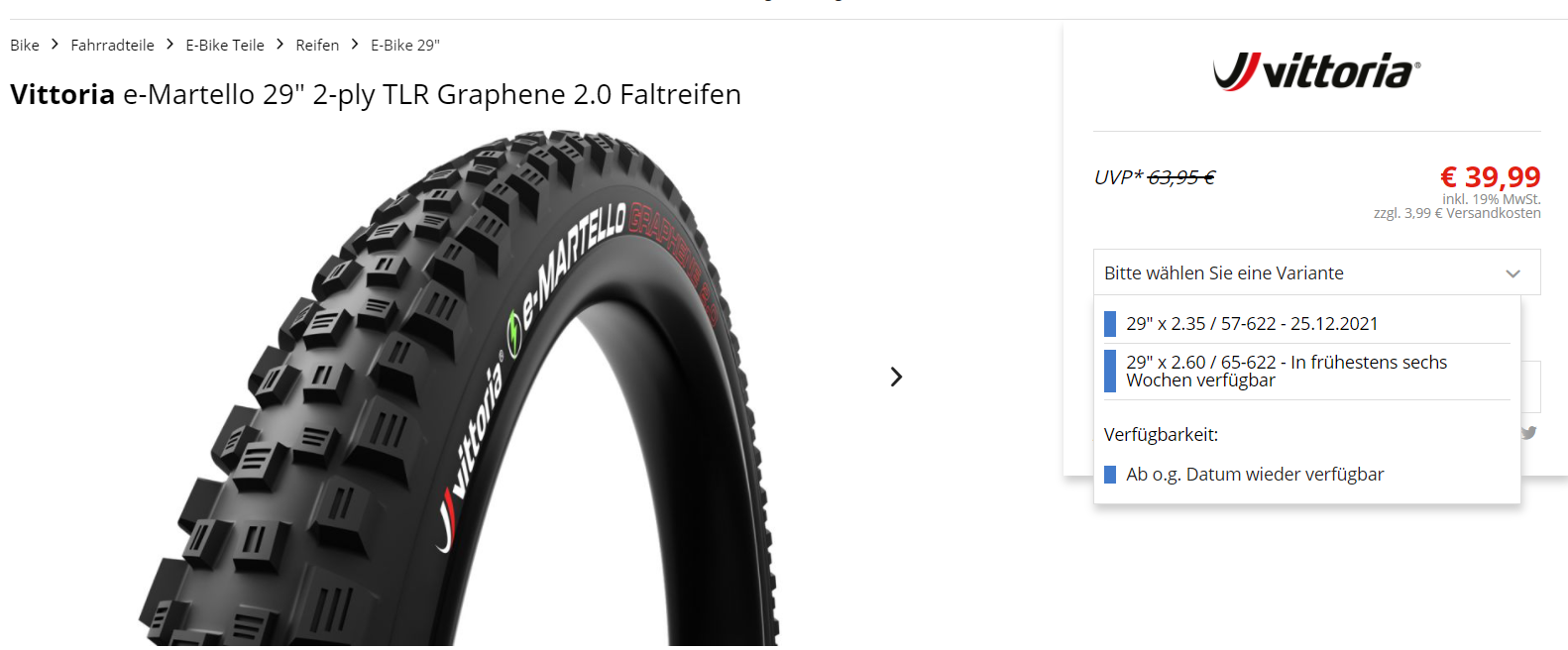1568x650 pixels.
Task: Click the Vittoria brand logo
Action: point(1316,71)
